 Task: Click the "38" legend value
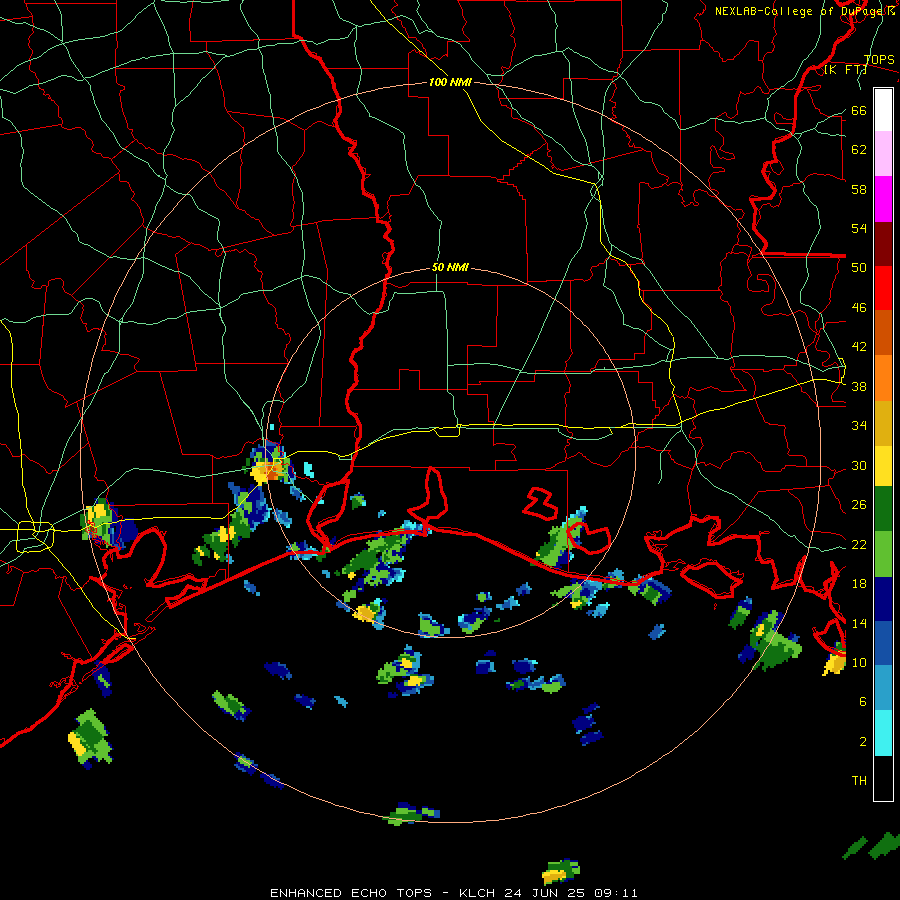click(859, 387)
